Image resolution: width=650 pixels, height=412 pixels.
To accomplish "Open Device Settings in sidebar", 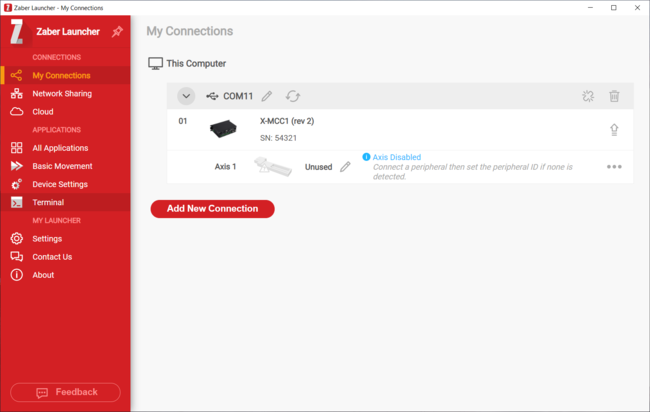I will (x=58, y=184).
